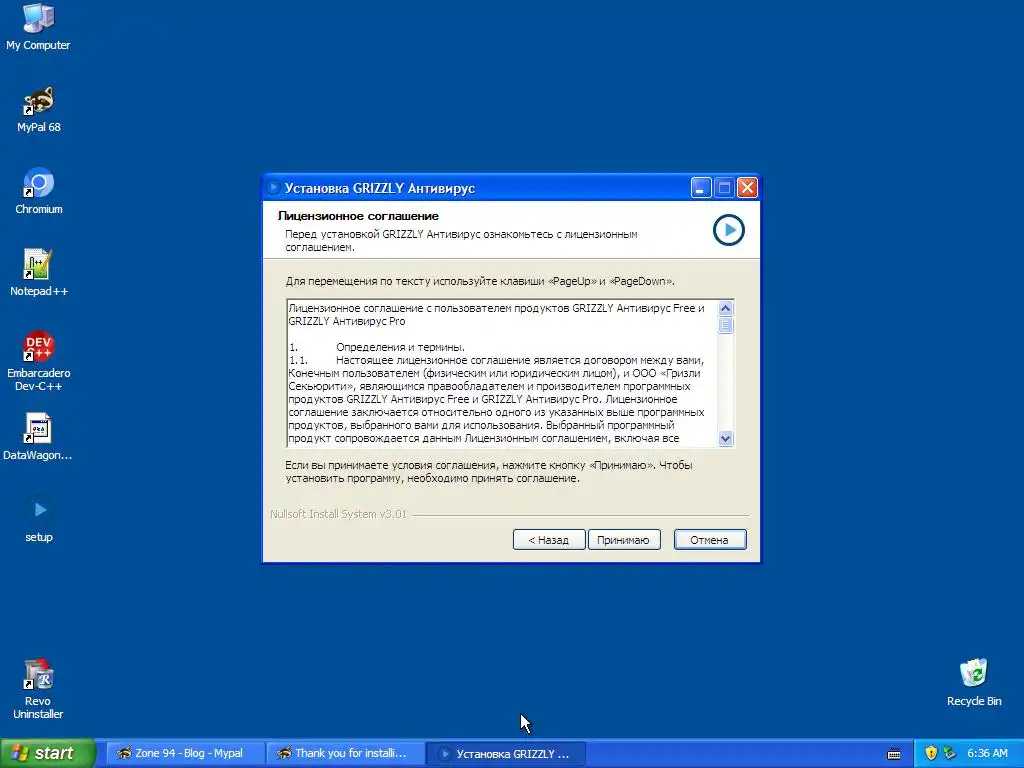Image resolution: width=1024 pixels, height=768 pixels.
Task: Click the network connection tray icon
Action: click(x=950, y=753)
